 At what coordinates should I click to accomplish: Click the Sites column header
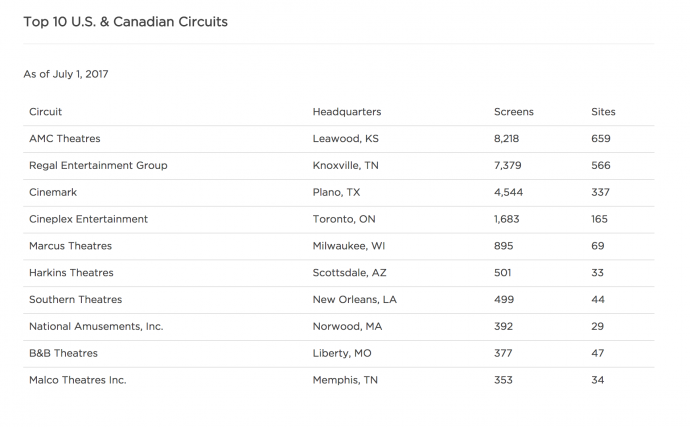point(603,111)
